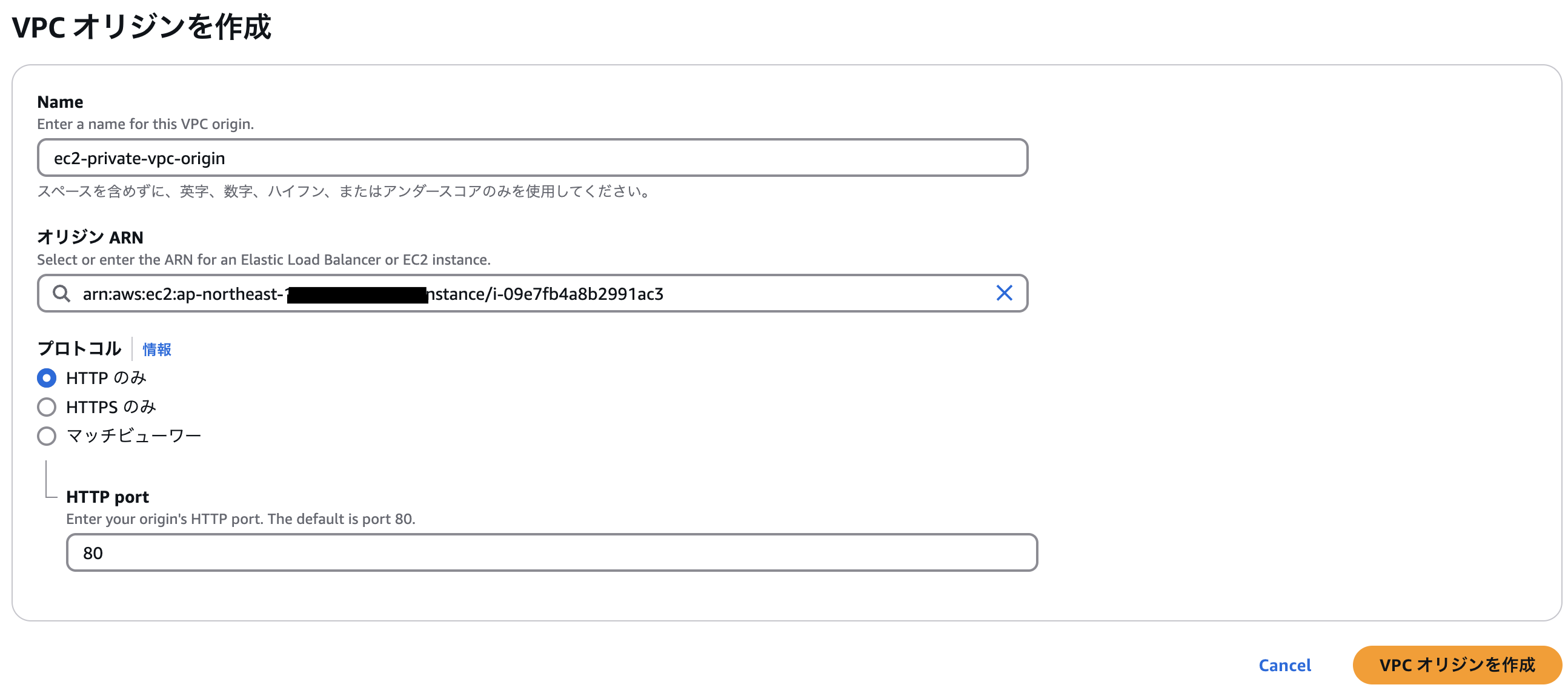The height and width of the screenshot is (699, 1568).
Task: Open the 情報 link next to プロトコル
Action: (x=156, y=349)
